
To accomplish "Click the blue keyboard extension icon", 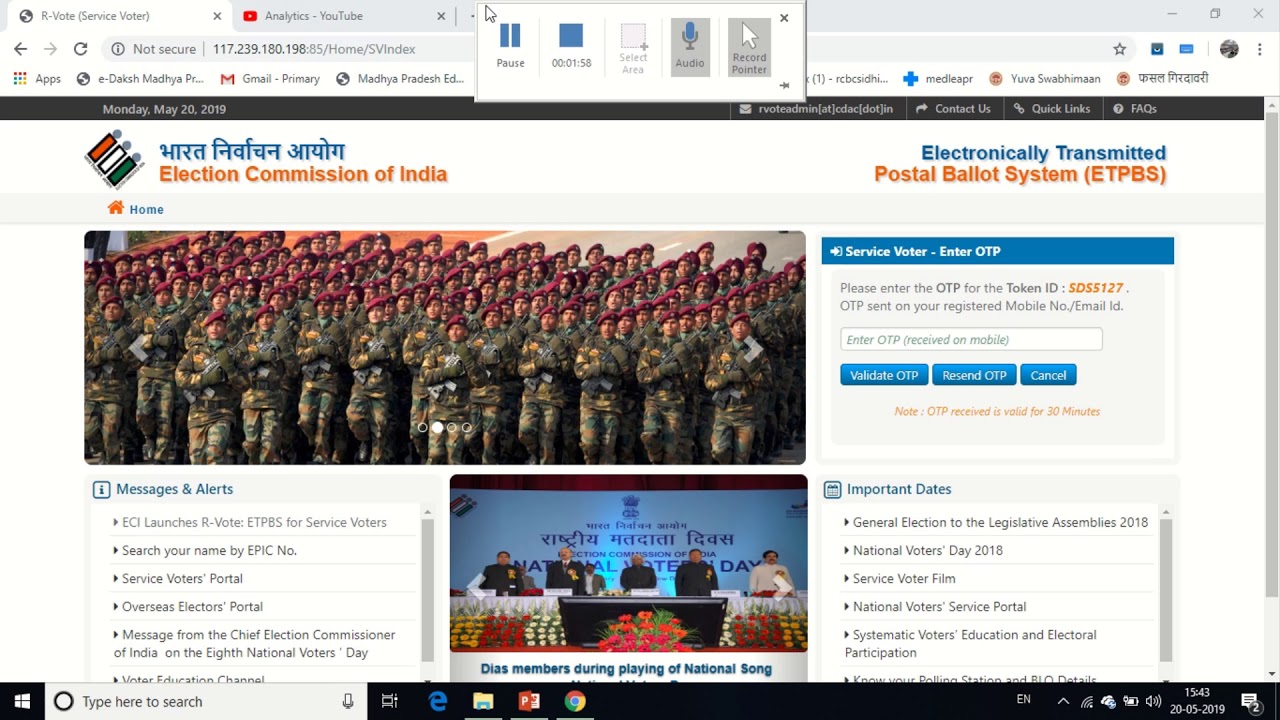I will pyautogui.click(x=1186, y=49).
